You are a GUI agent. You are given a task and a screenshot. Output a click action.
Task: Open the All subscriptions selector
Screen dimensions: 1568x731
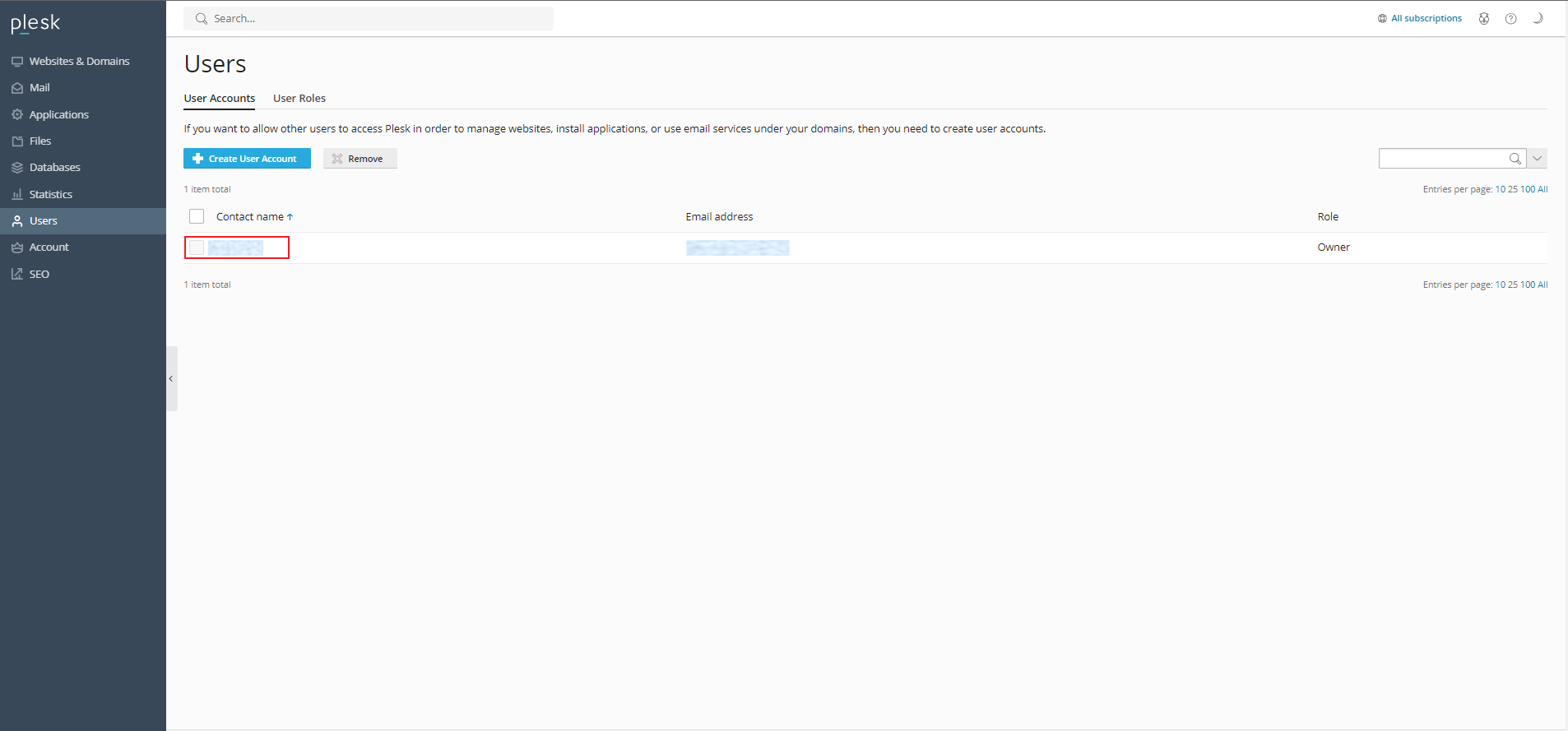pyautogui.click(x=1420, y=19)
